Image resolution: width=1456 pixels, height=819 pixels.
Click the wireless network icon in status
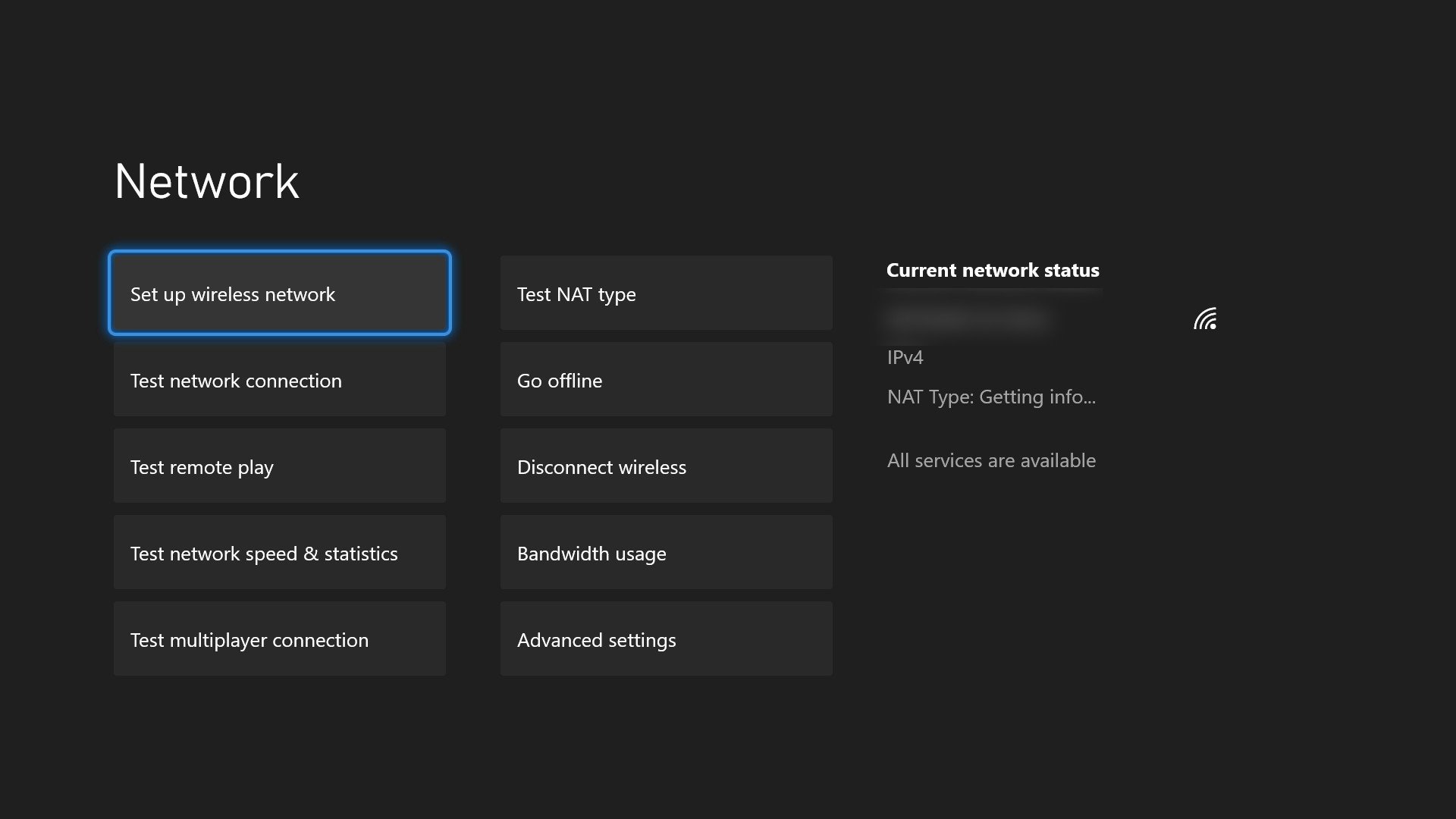(x=1206, y=318)
